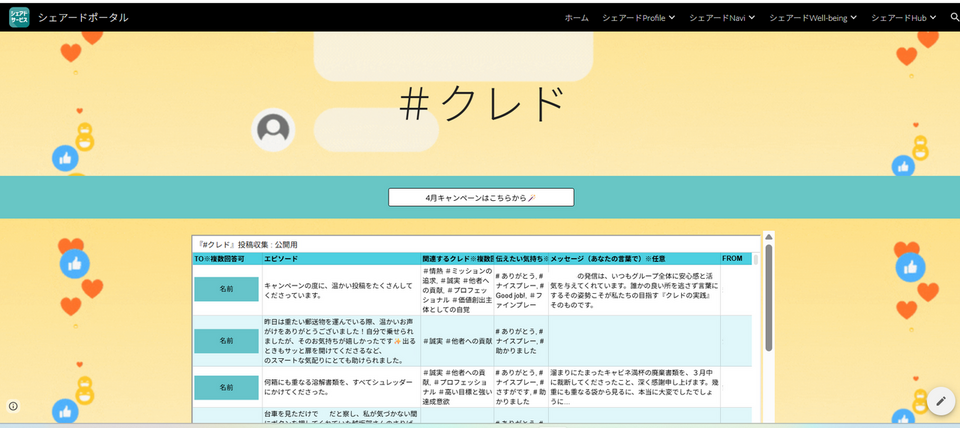This screenshot has height=428, width=960.
Task: Expand the シェアードHub menu
Action: coord(904,18)
